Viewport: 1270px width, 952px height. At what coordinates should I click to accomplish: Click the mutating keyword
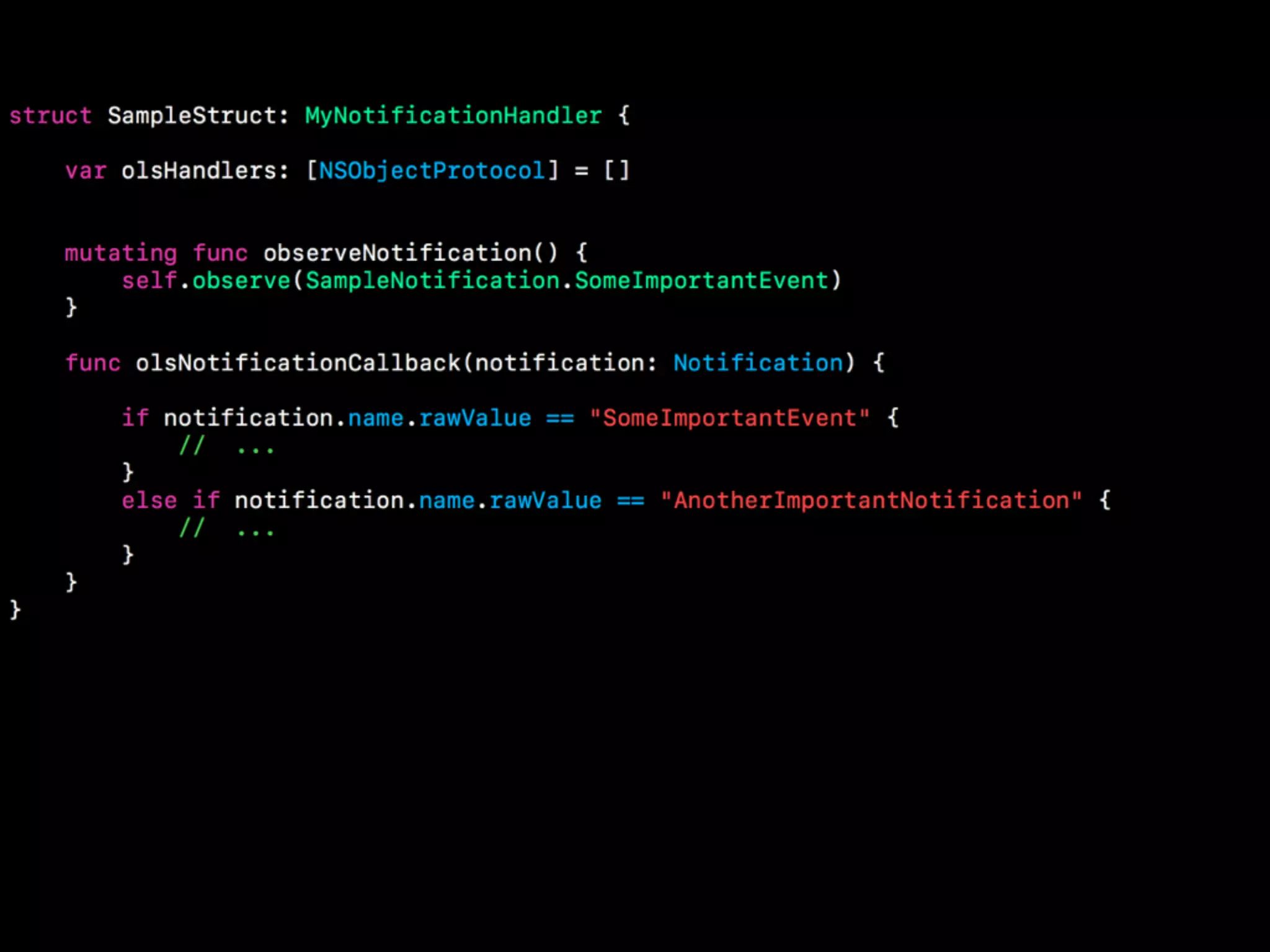click(x=121, y=254)
